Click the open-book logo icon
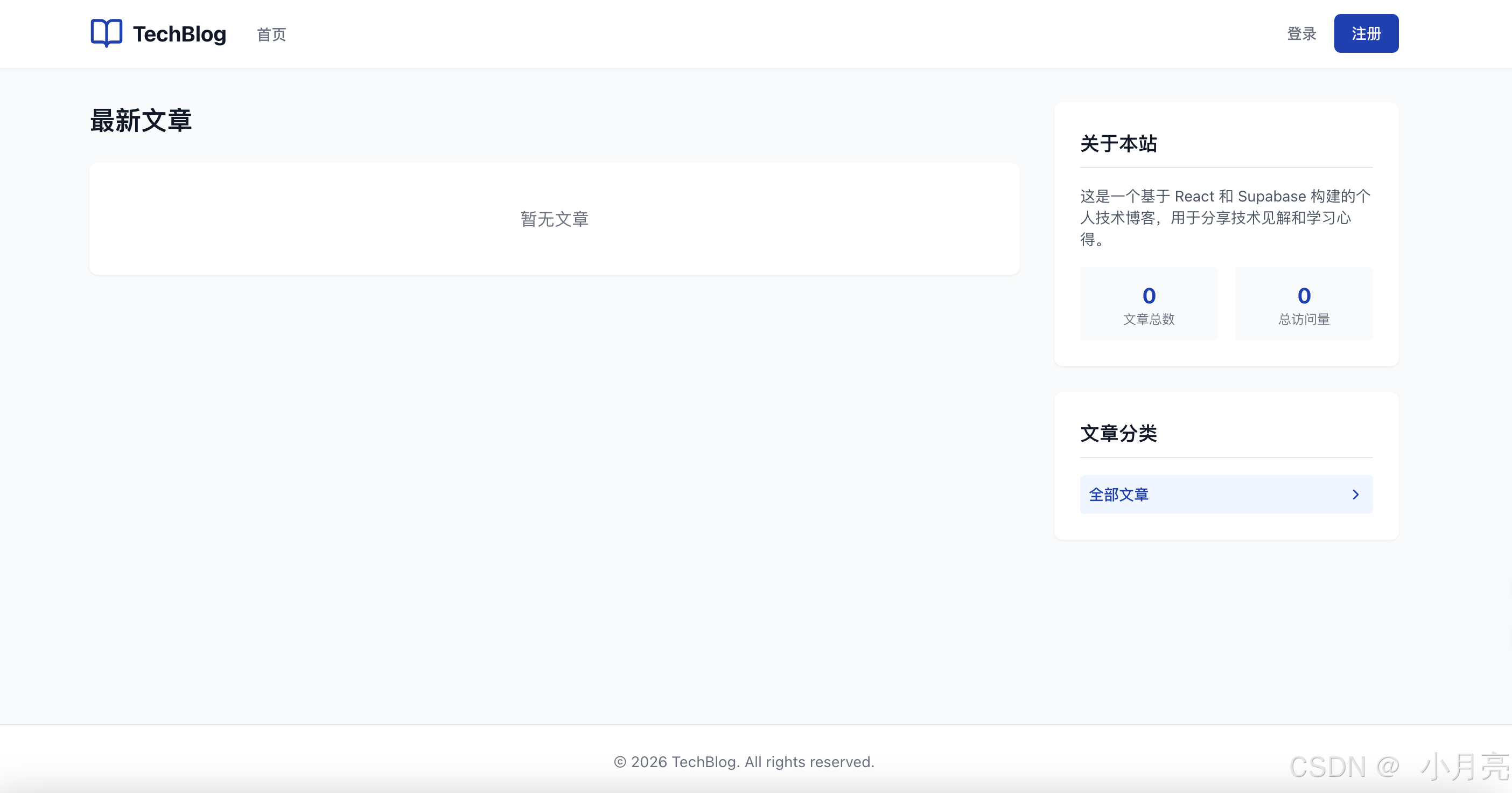Screen dimensions: 1512x793 click(x=106, y=33)
